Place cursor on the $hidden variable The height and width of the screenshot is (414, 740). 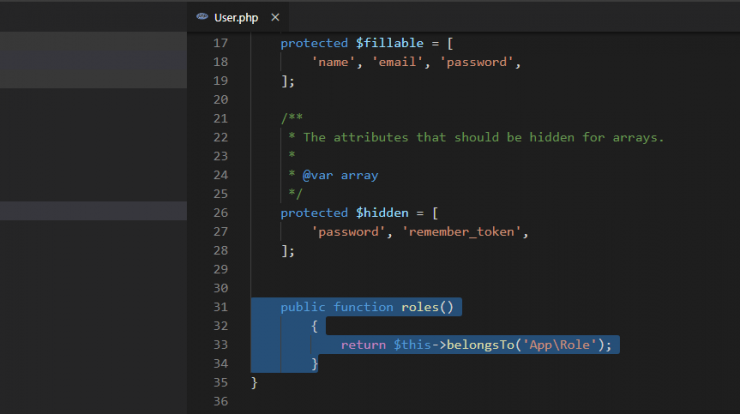click(382, 213)
